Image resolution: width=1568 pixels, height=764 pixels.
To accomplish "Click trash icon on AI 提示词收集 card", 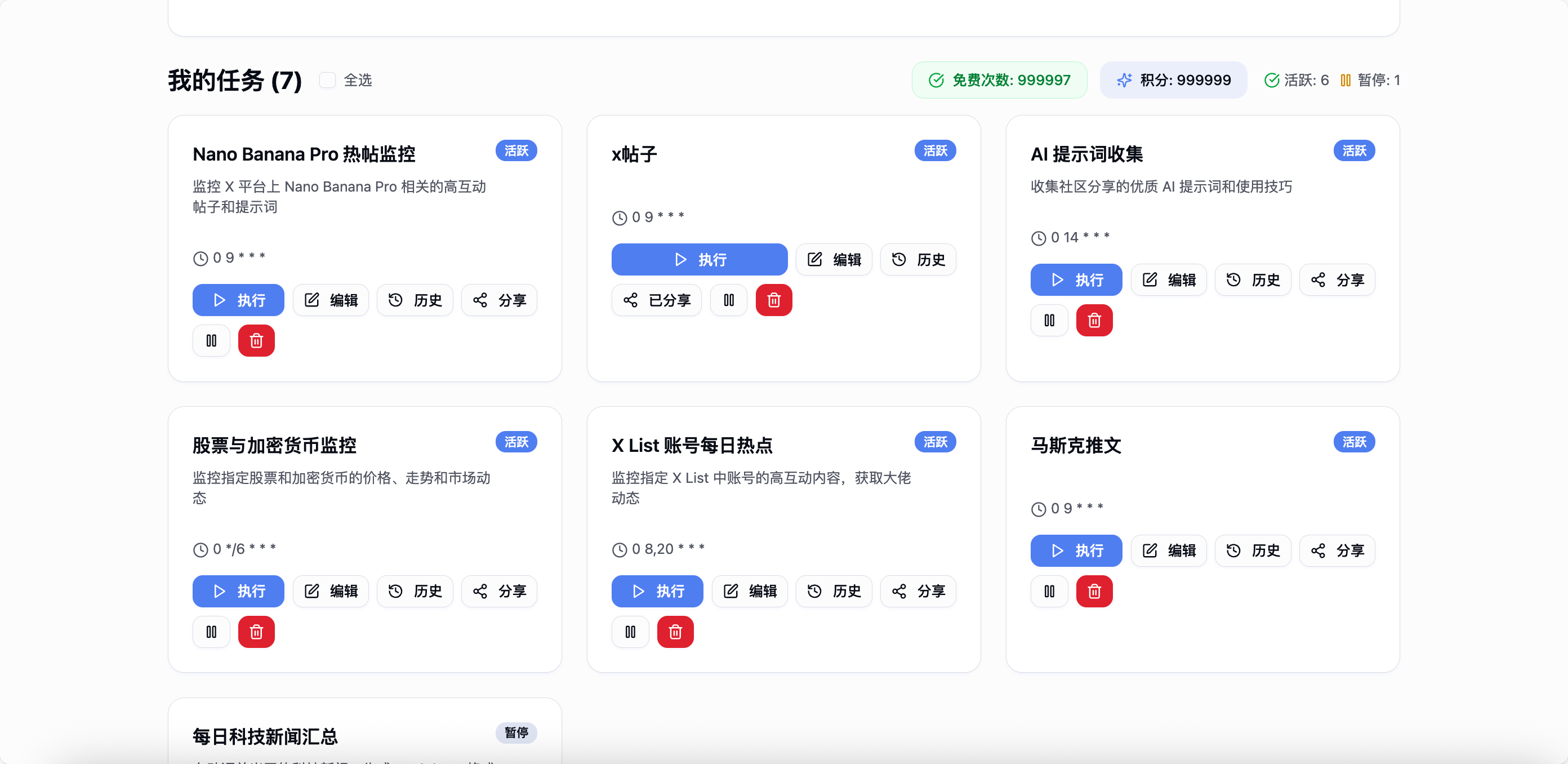I will point(1094,320).
